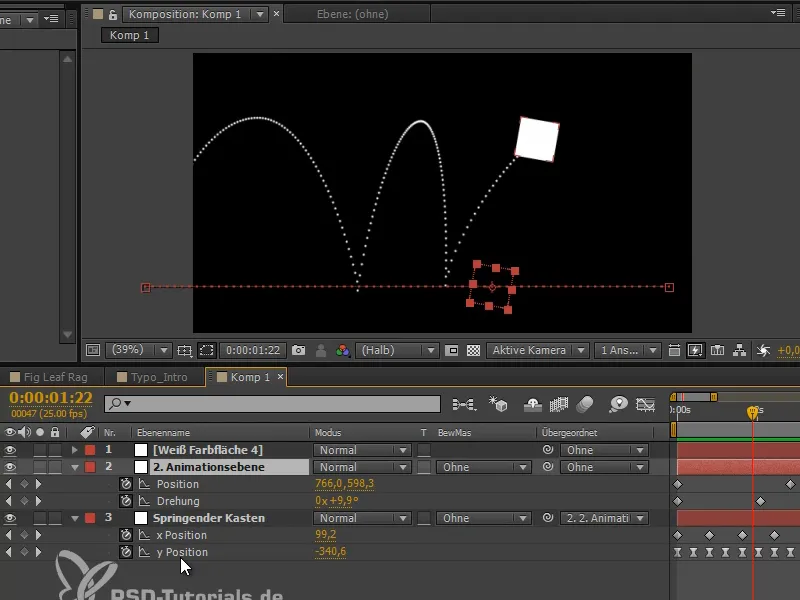Open the composition selector dropdown arrow
Viewport: 800px width, 600px height.
pos(260,14)
